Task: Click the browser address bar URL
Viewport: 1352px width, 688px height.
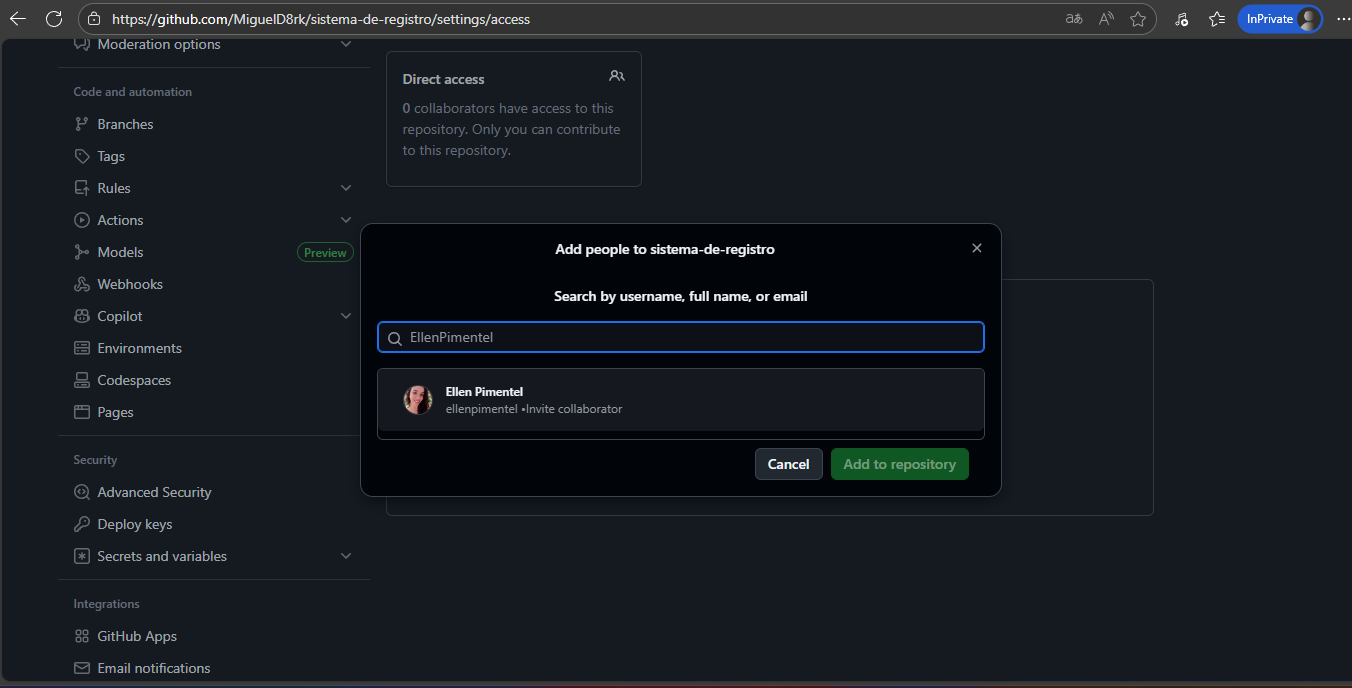Action: 321,19
